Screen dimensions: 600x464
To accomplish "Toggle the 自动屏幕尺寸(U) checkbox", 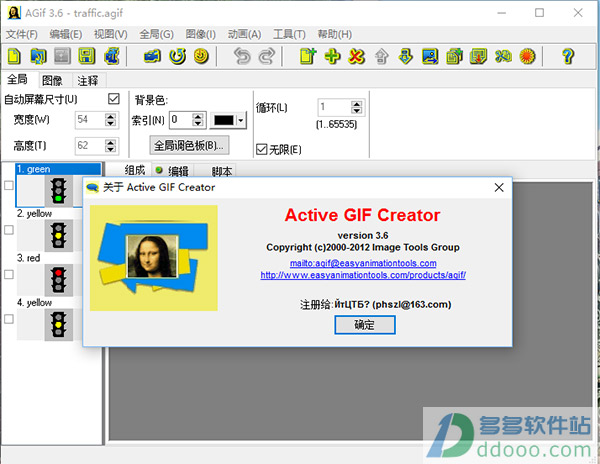I will tap(114, 99).
